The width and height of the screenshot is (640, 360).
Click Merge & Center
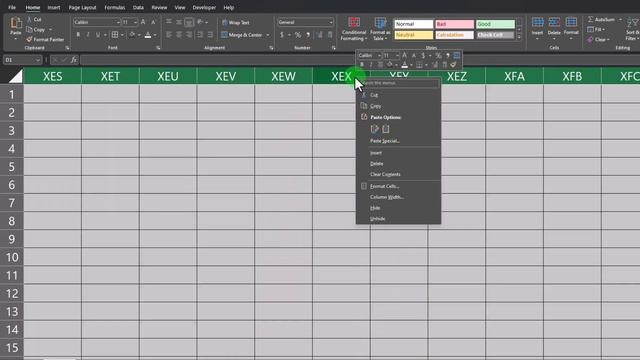242,35
